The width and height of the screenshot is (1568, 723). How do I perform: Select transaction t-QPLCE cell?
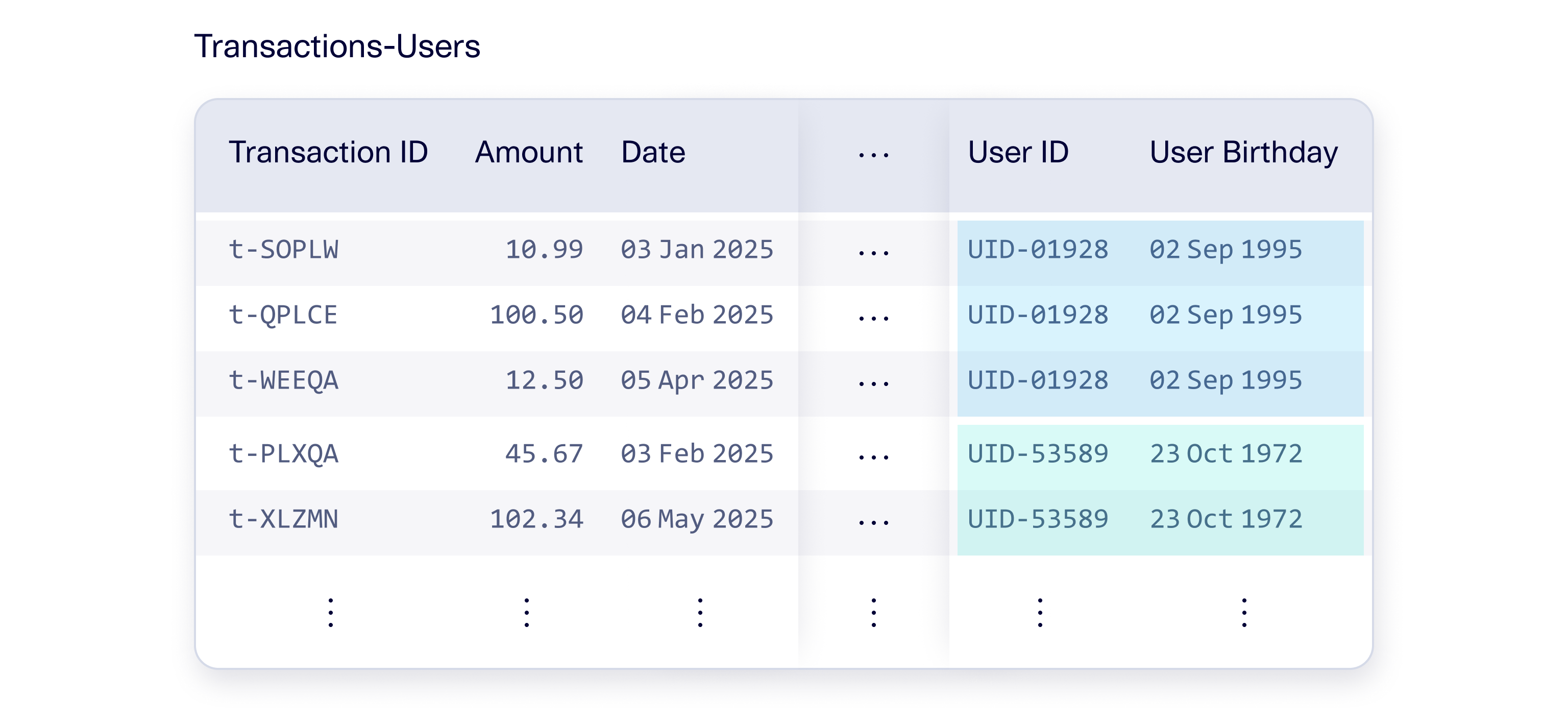pos(283,315)
